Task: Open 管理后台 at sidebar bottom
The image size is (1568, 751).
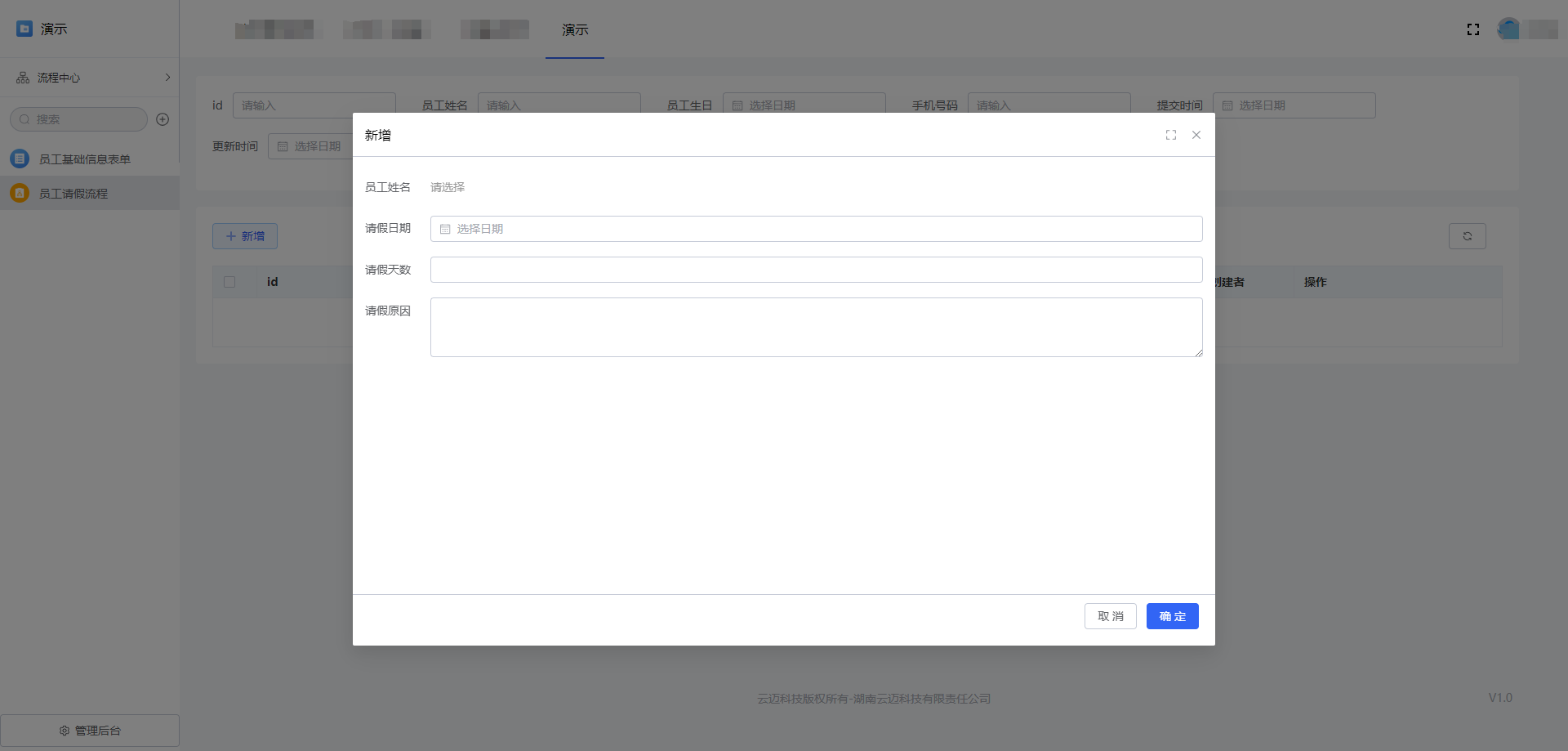Action: pos(90,731)
